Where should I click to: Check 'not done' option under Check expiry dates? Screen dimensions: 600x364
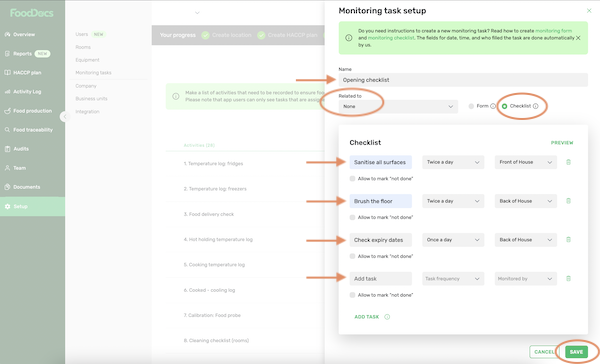pos(352,256)
